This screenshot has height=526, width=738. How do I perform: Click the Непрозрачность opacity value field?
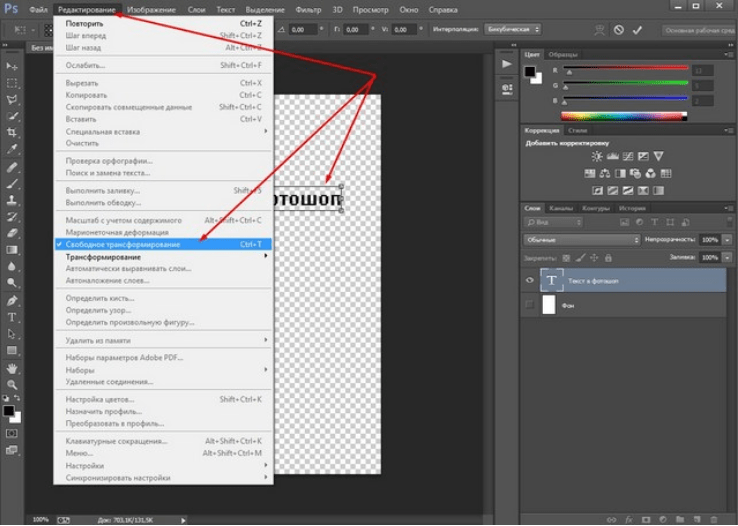click(x=708, y=240)
